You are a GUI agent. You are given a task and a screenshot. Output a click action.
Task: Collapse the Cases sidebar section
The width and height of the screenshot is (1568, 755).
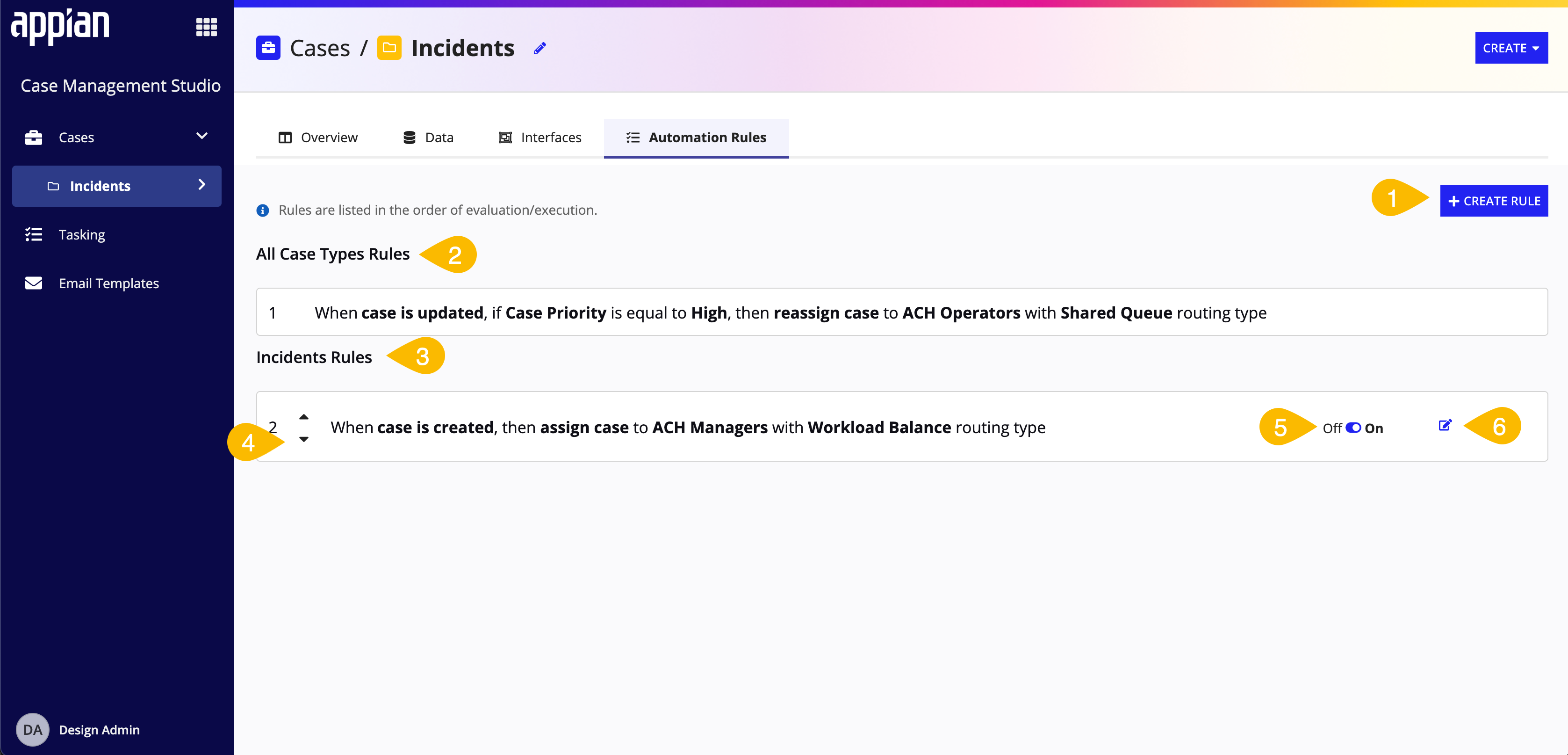pyautogui.click(x=202, y=136)
